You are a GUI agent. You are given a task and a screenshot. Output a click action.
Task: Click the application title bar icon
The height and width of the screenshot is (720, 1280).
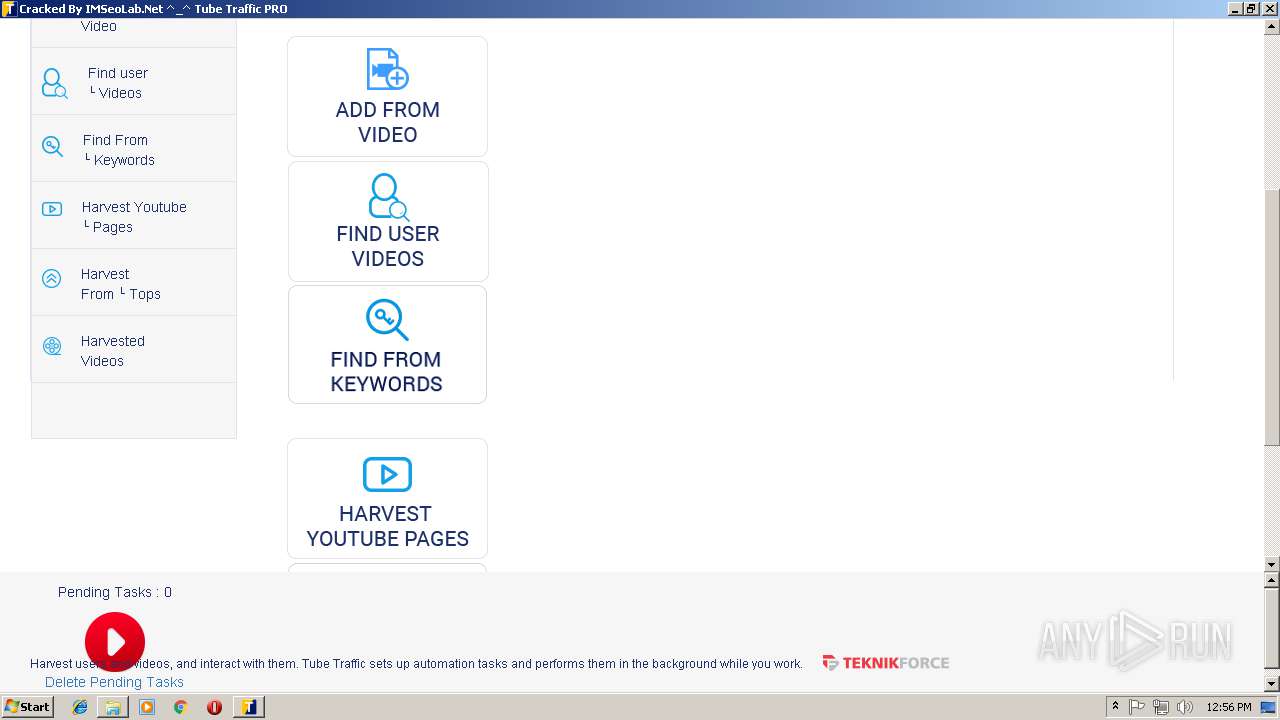[x=9, y=9]
